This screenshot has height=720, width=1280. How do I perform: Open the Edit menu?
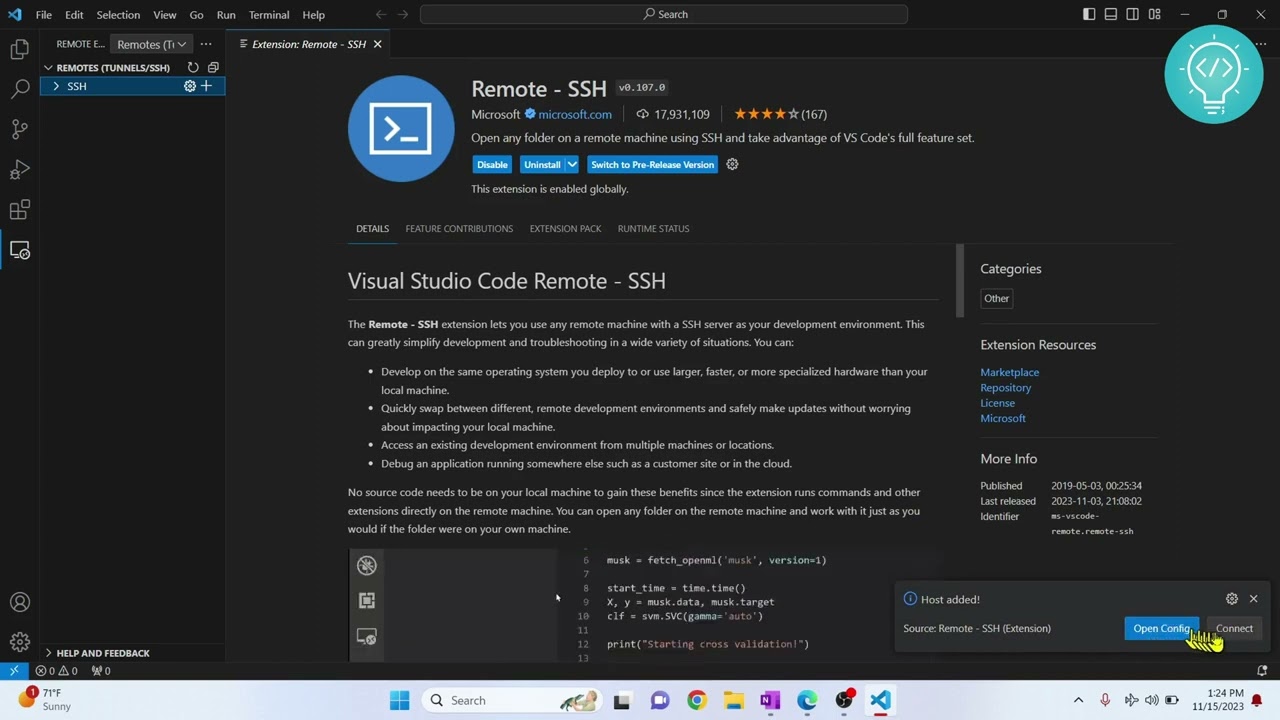coord(74,15)
